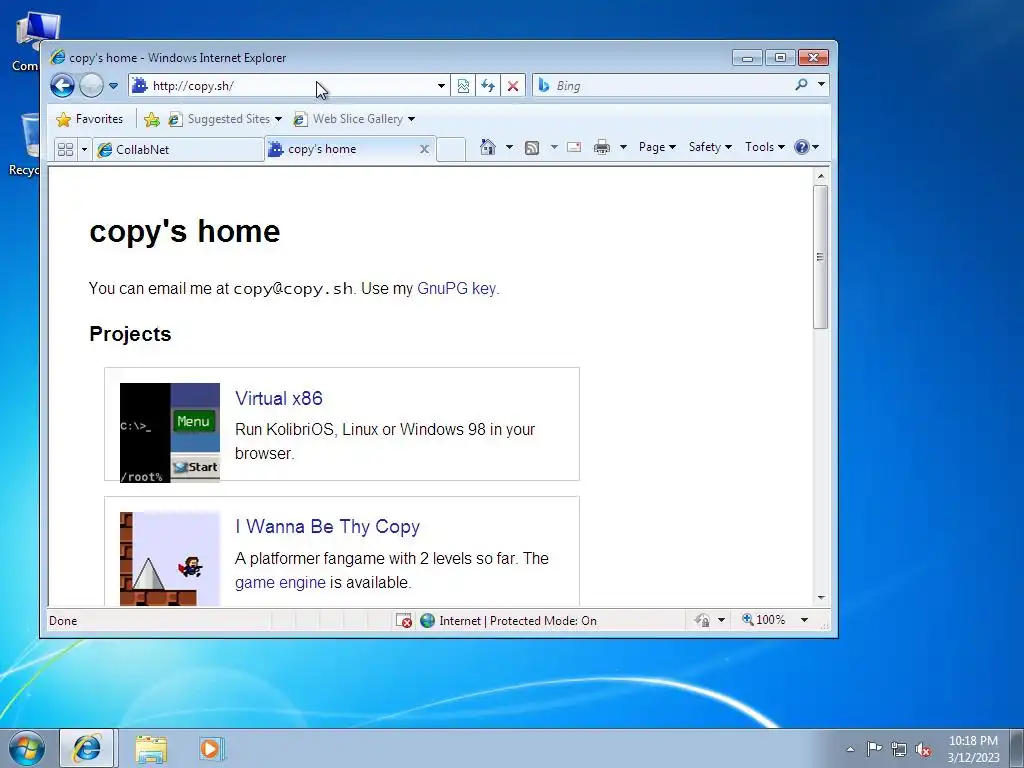The width and height of the screenshot is (1024, 768).
Task: Expand the address bar autocomplete dropdown
Action: click(x=441, y=86)
